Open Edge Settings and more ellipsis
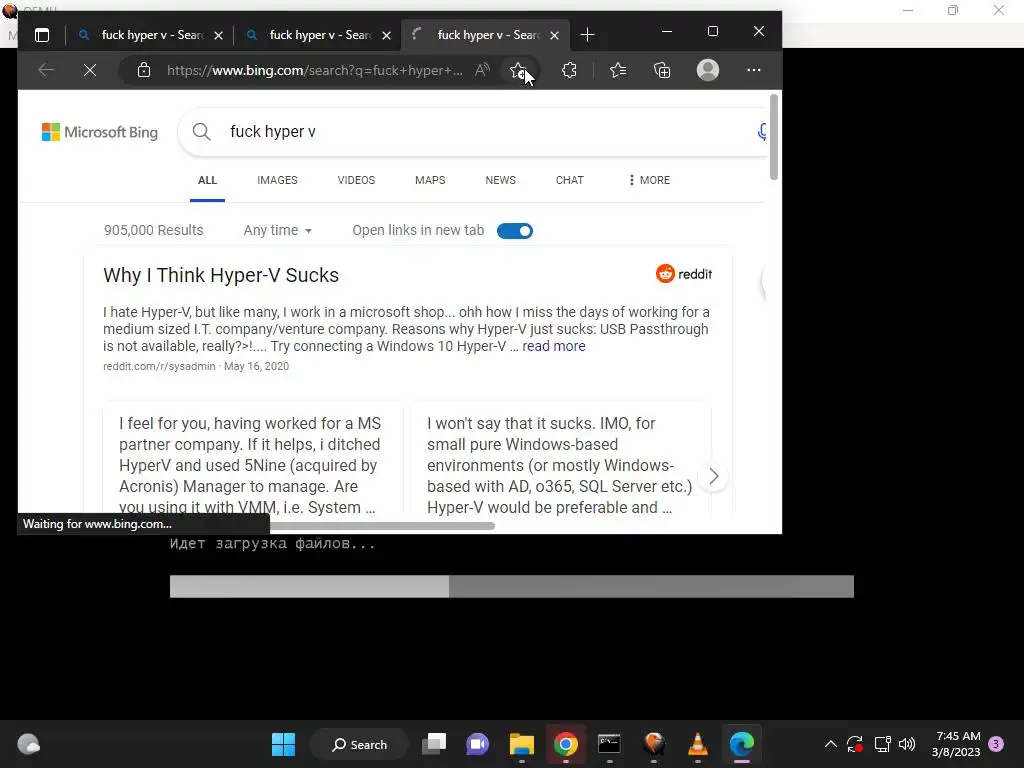Screen dimensions: 1024x768 [x=754, y=70]
